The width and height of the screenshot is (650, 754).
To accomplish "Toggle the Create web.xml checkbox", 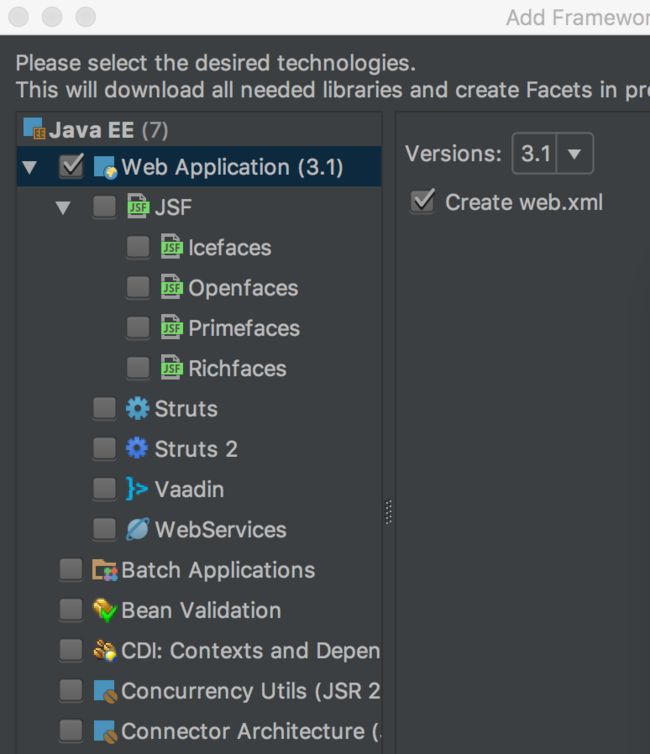I will point(423,201).
